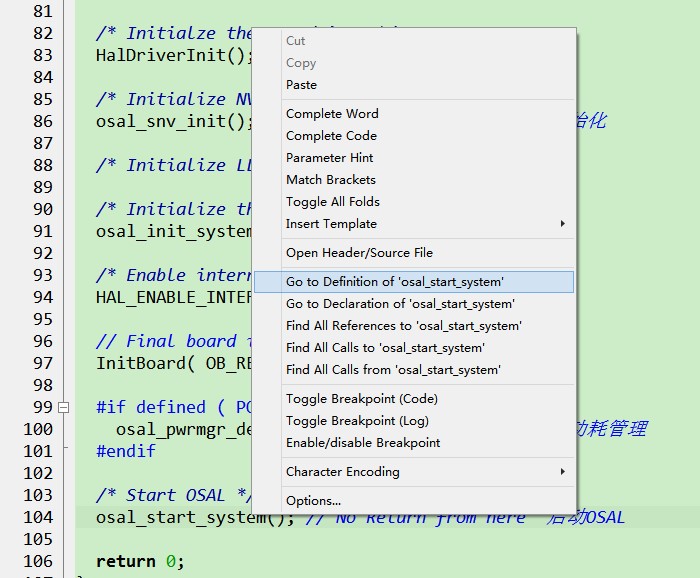Click line number 106 in the gutter
Screen dimensions: 700x578
tap(38, 561)
